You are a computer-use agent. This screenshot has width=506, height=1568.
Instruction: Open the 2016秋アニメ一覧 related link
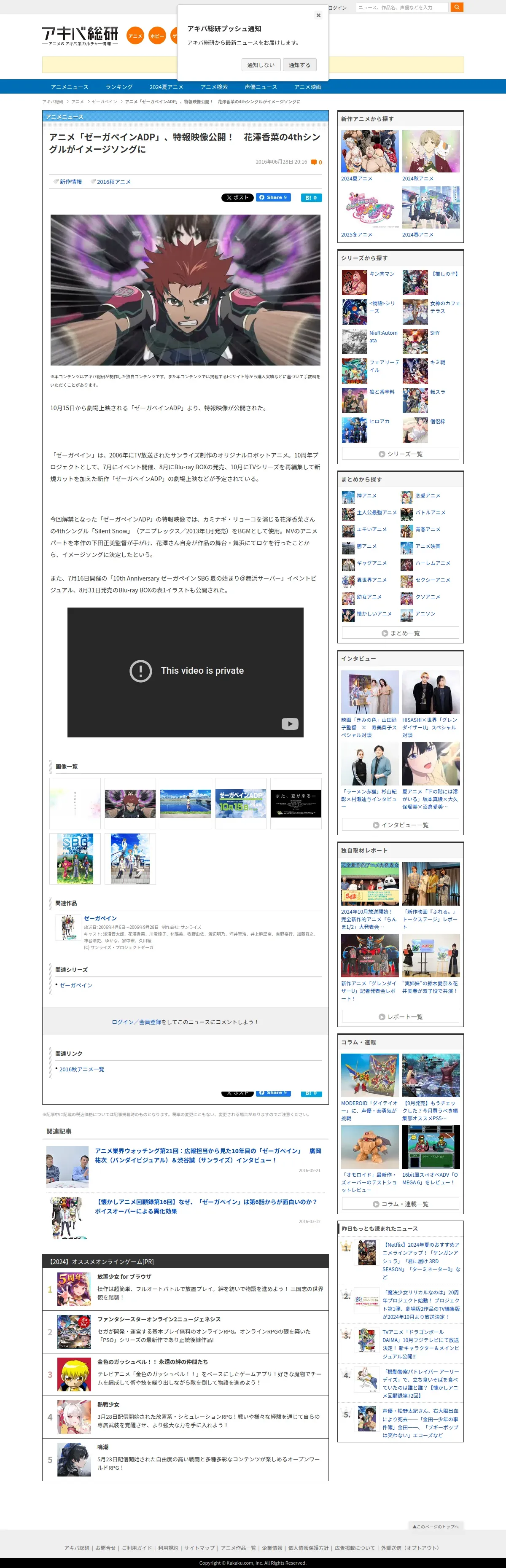82,1070
